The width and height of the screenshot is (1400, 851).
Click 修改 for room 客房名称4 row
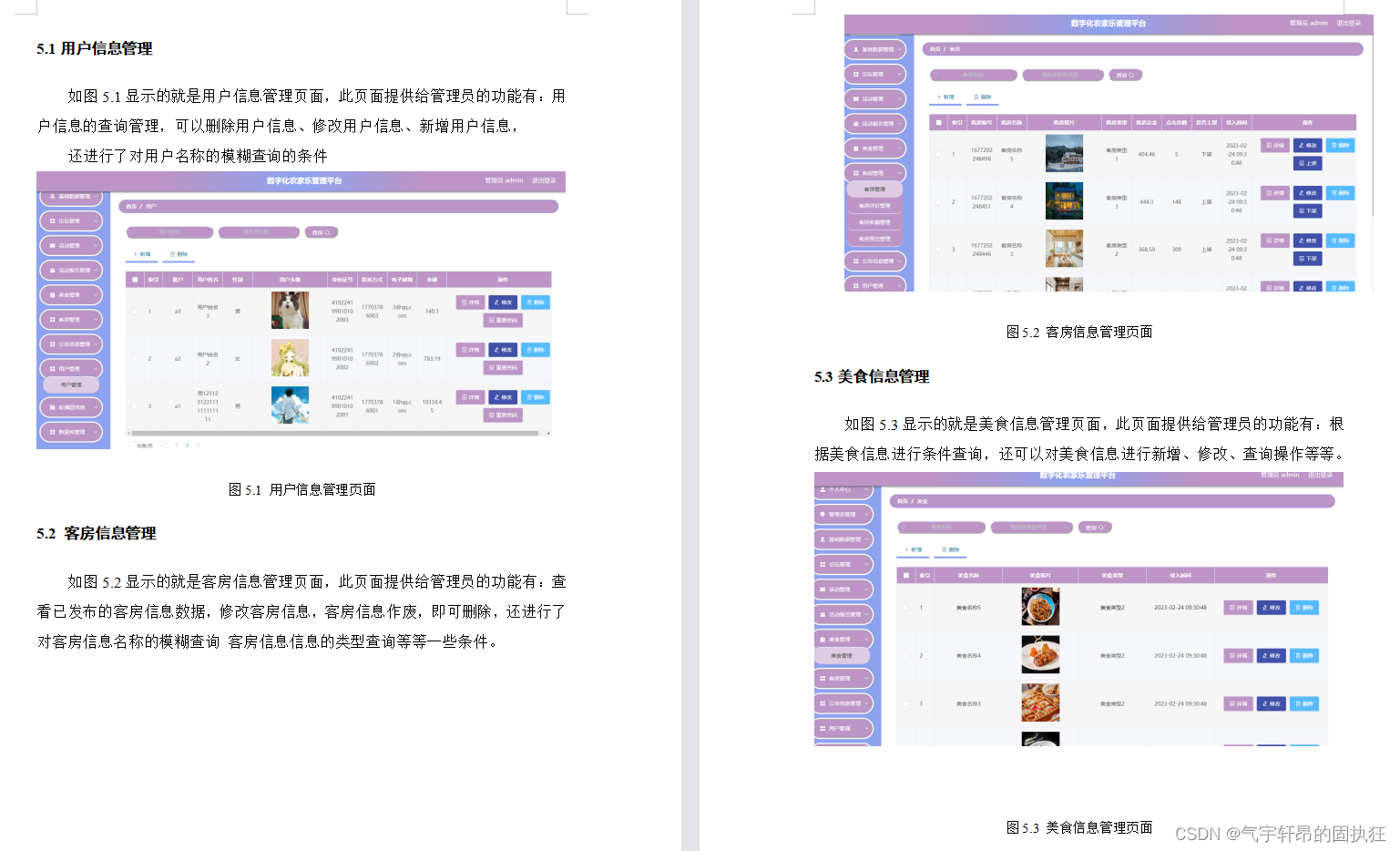click(1307, 192)
